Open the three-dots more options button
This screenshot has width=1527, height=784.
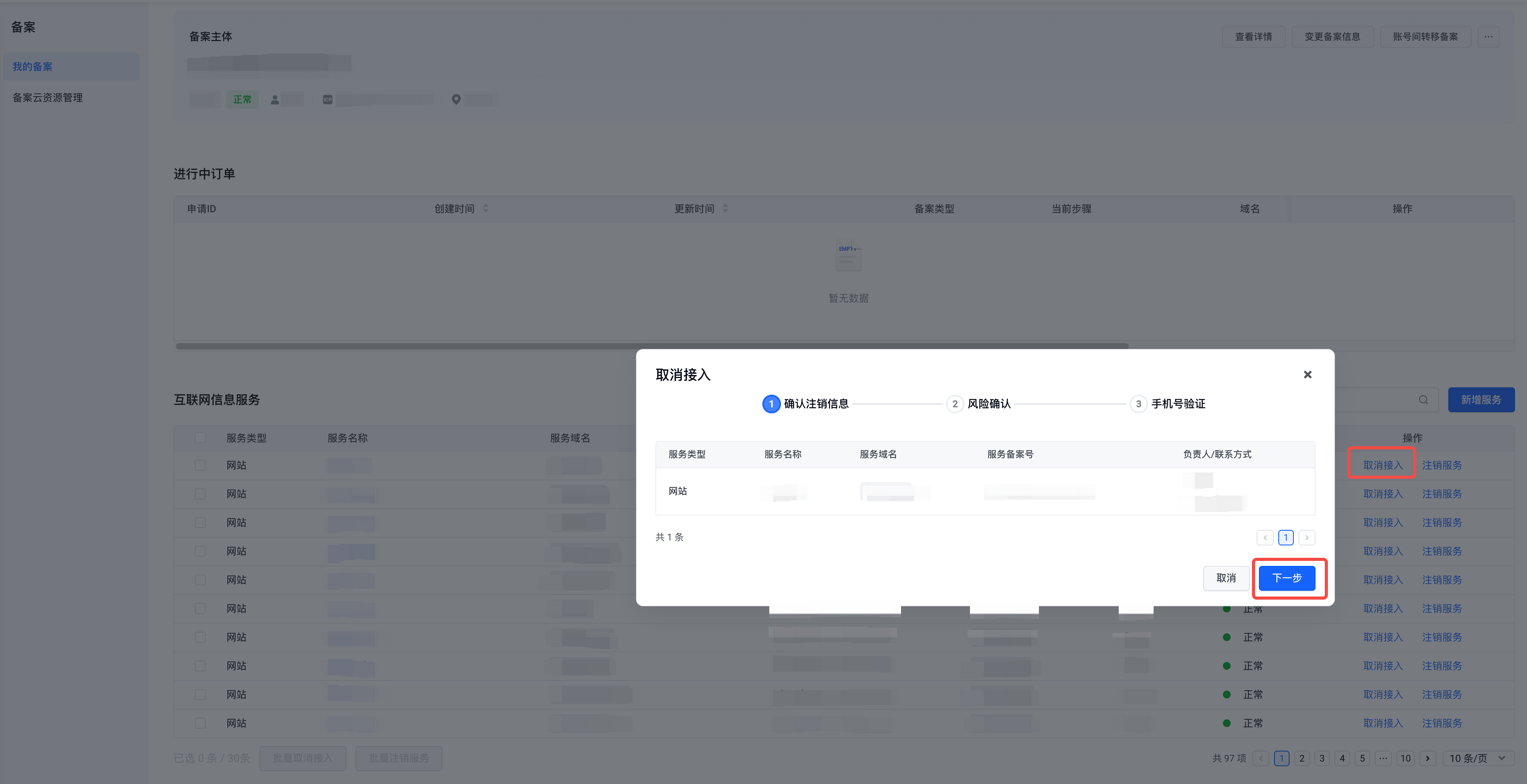1488,37
